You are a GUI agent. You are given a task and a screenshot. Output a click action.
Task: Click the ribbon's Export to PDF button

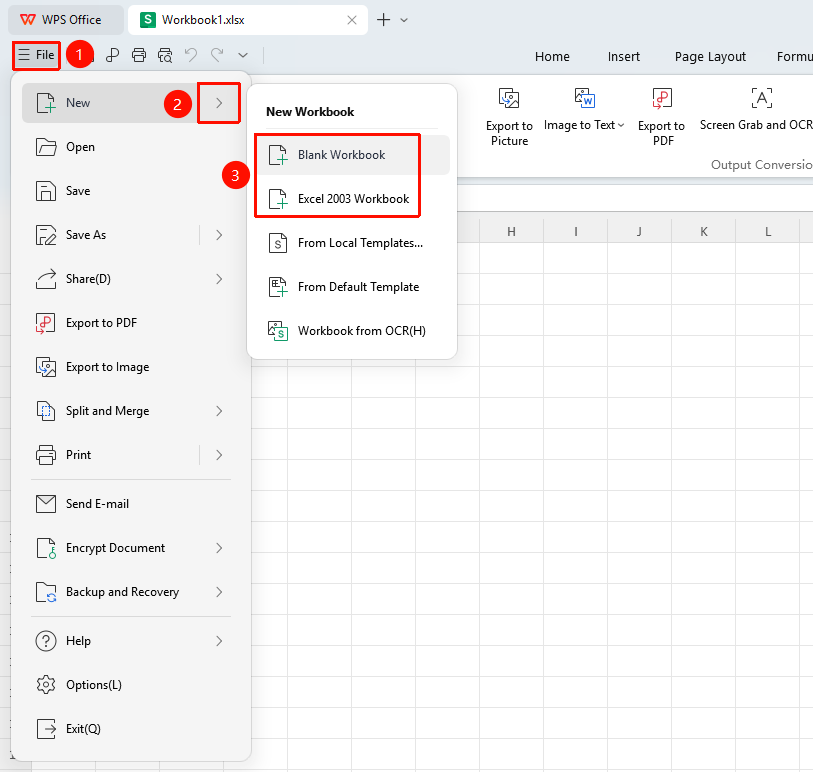pos(662,117)
